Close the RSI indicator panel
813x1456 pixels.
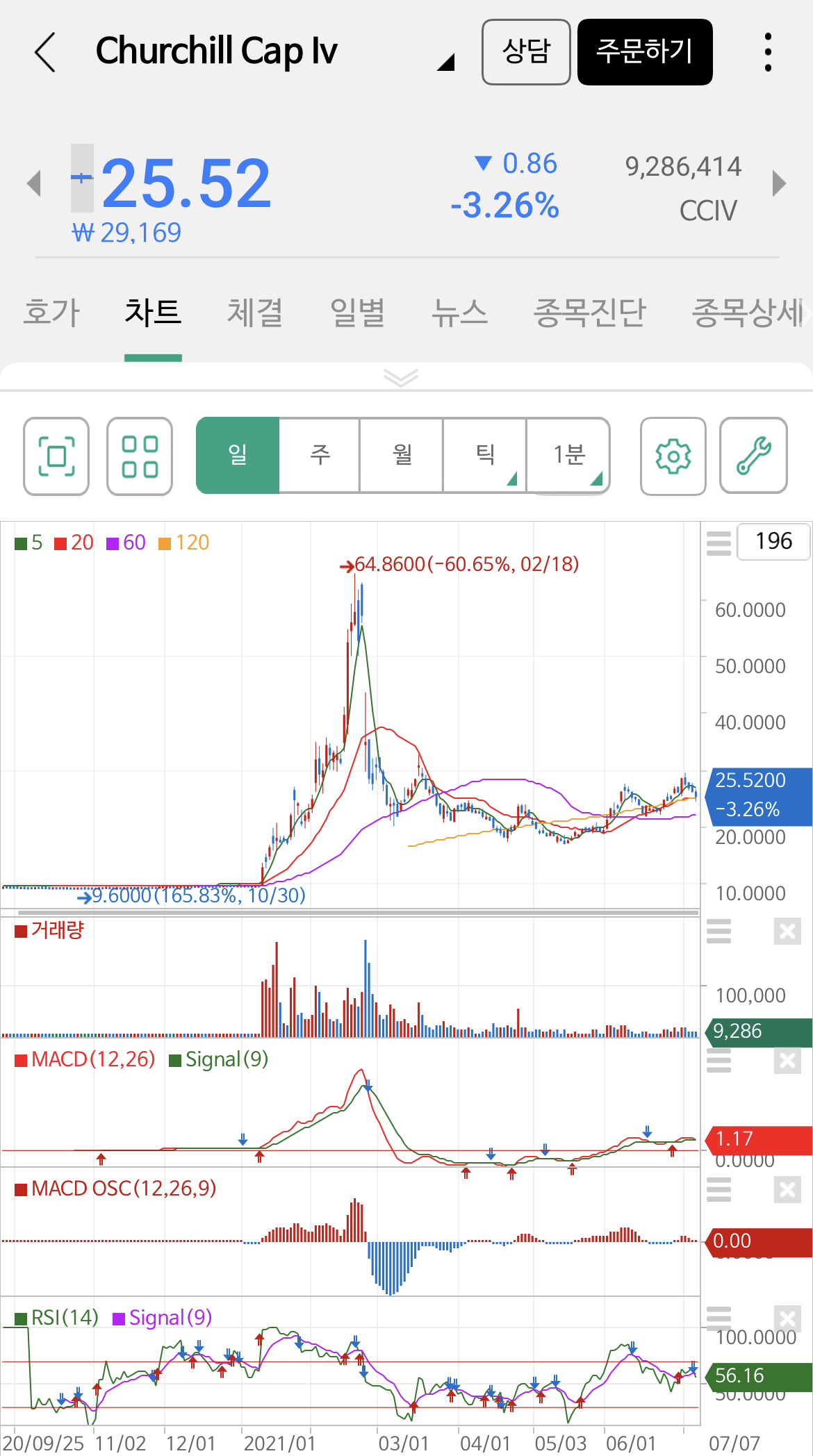(x=787, y=1318)
